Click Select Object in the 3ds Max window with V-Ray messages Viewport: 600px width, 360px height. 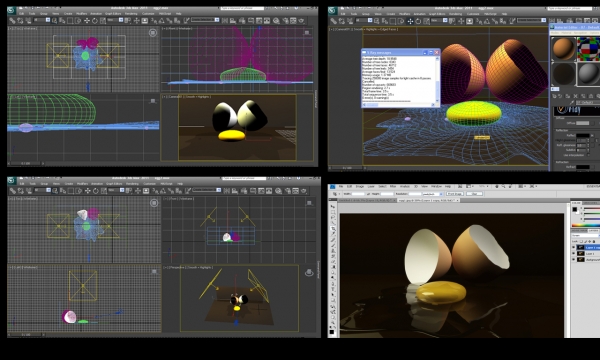376,21
